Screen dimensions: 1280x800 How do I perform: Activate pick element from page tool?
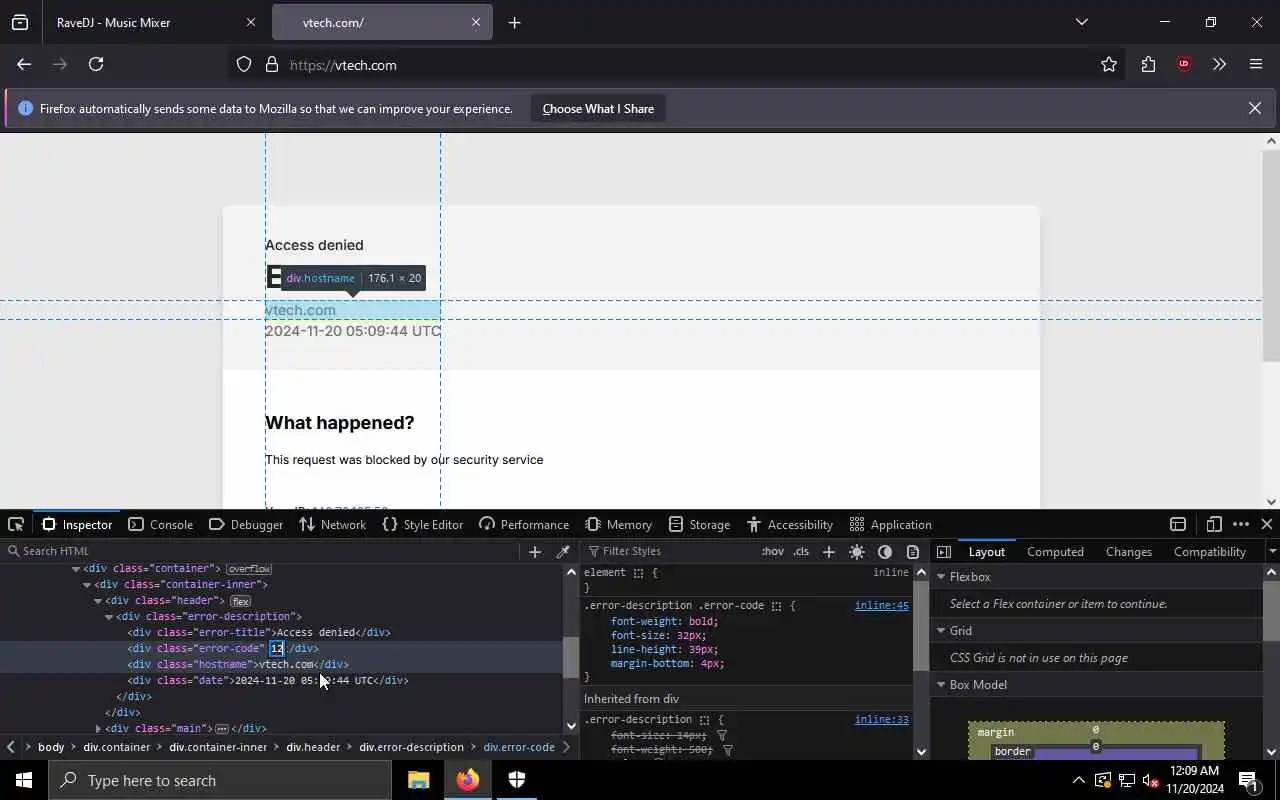tap(16, 524)
